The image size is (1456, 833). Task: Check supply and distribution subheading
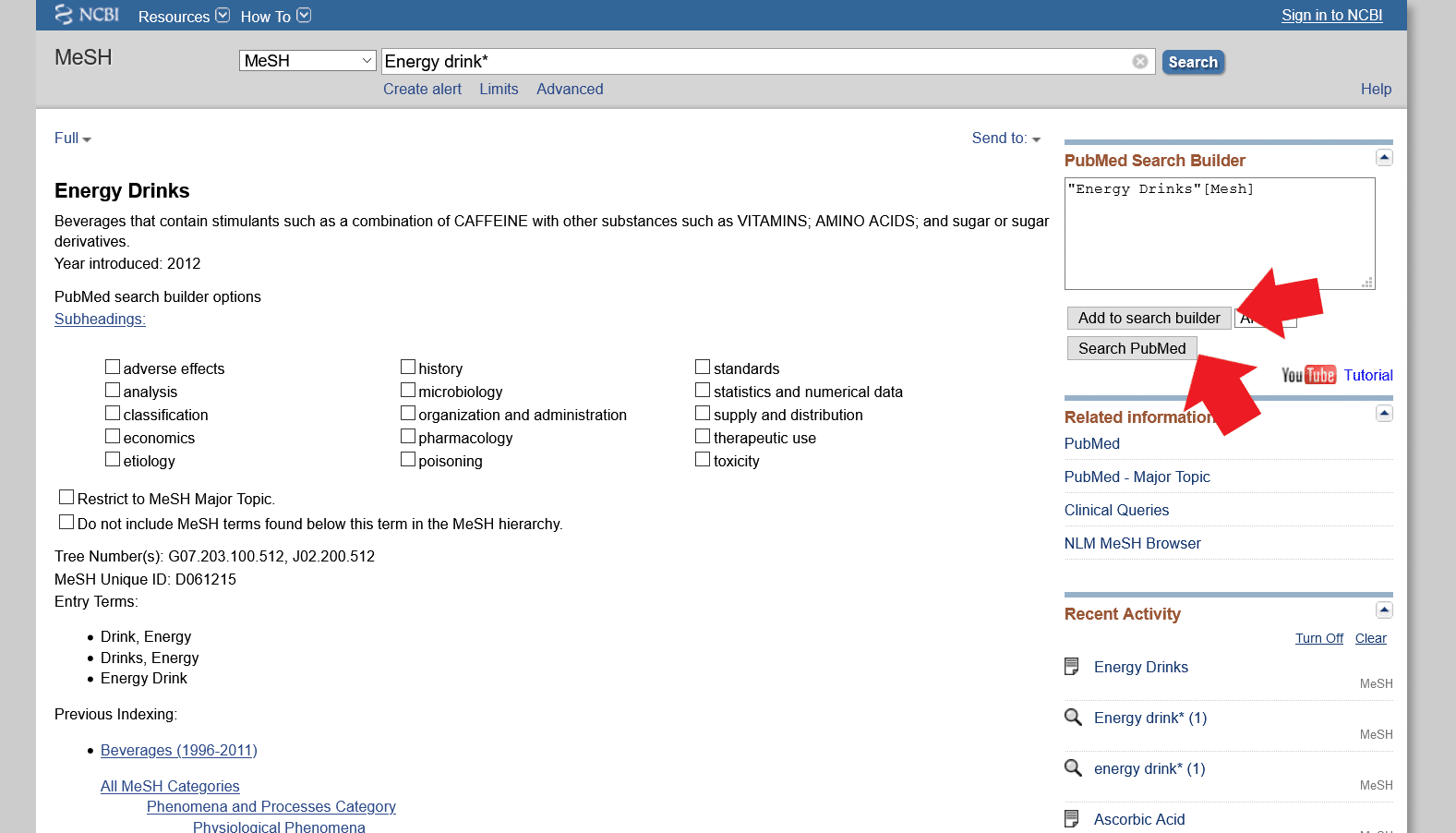pos(703,413)
